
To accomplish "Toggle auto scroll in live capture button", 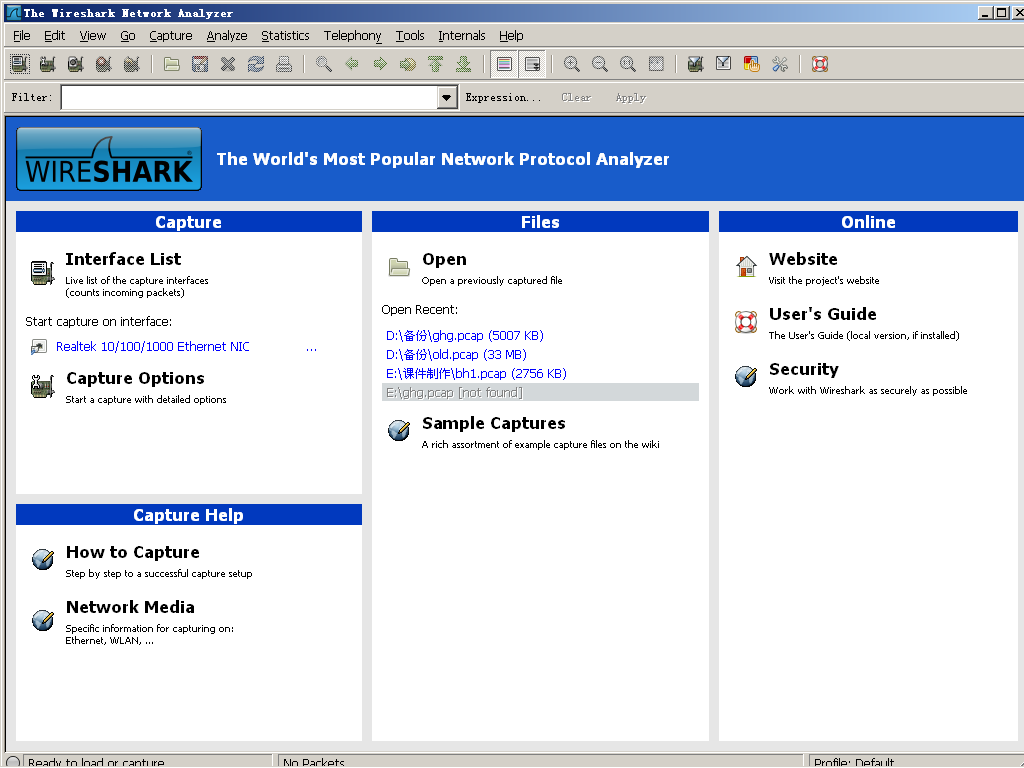I will point(532,64).
